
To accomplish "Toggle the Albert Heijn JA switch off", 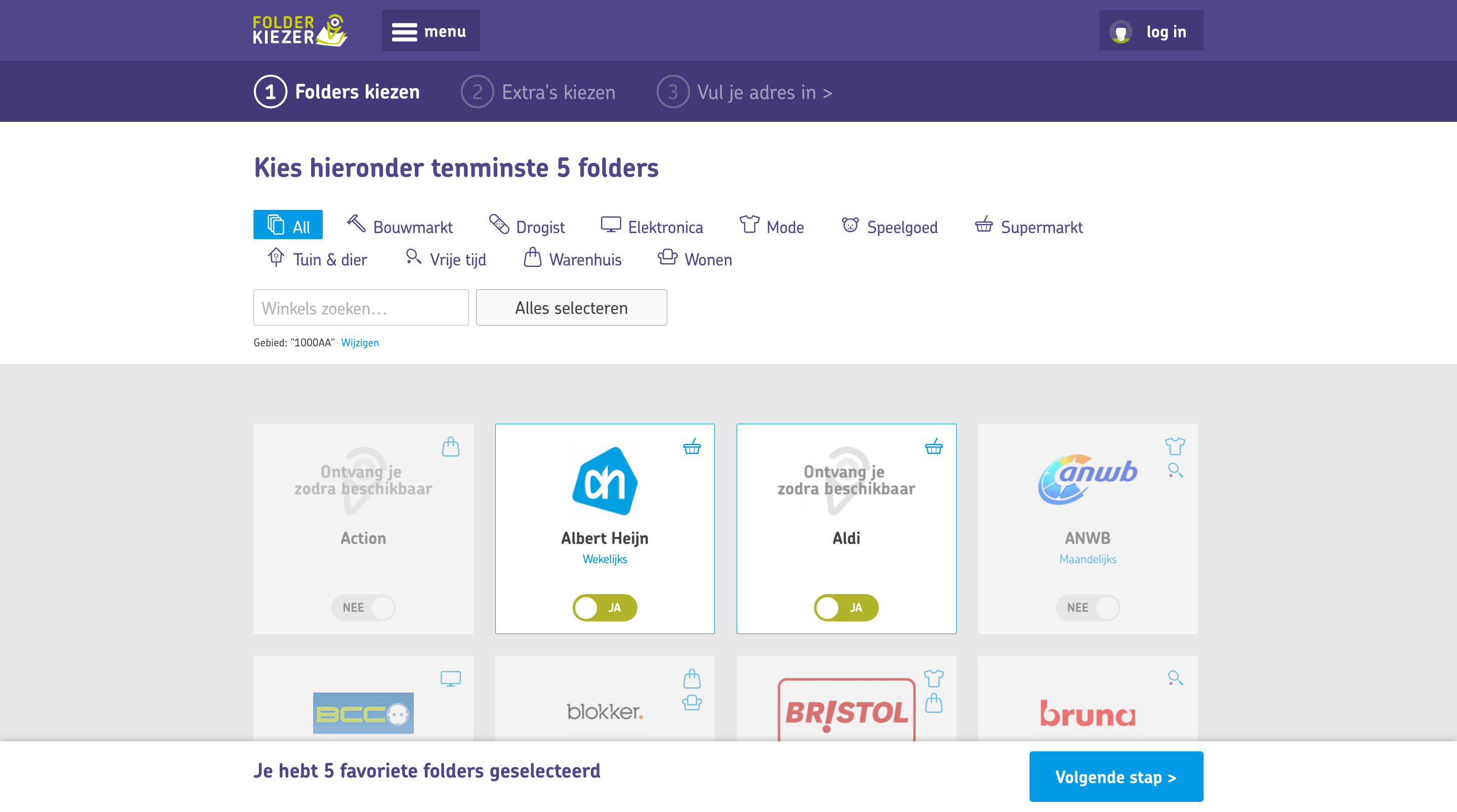I will point(605,607).
